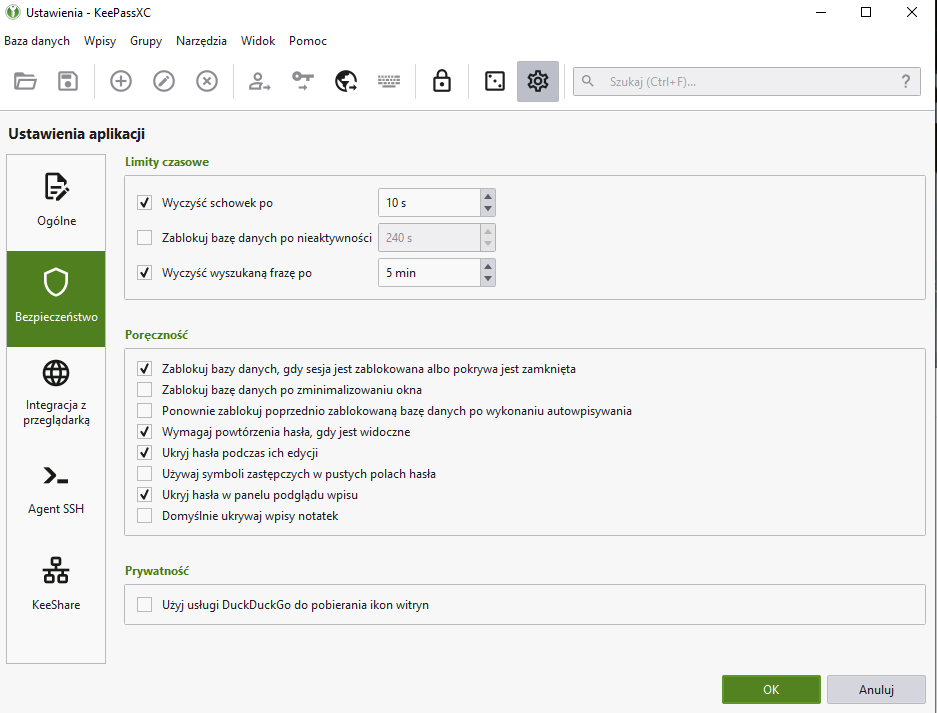Increase Wyczyść schowek po time value

pyautogui.click(x=488, y=197)
